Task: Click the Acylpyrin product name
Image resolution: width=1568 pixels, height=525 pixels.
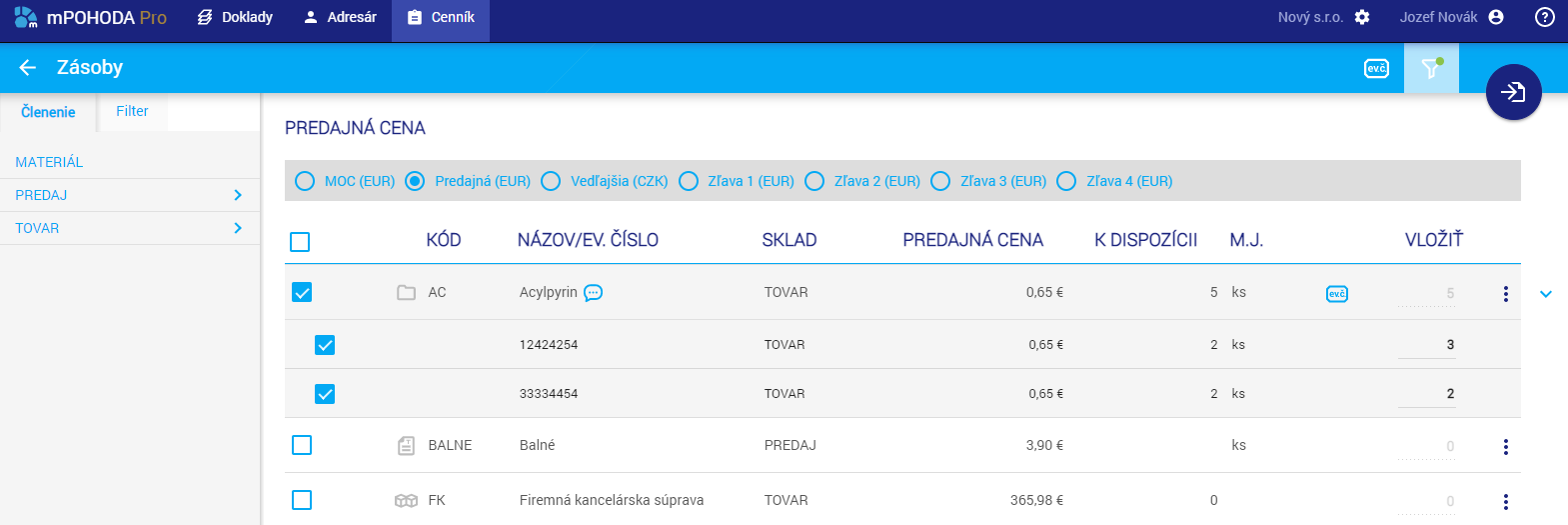Action: point(549,292)
